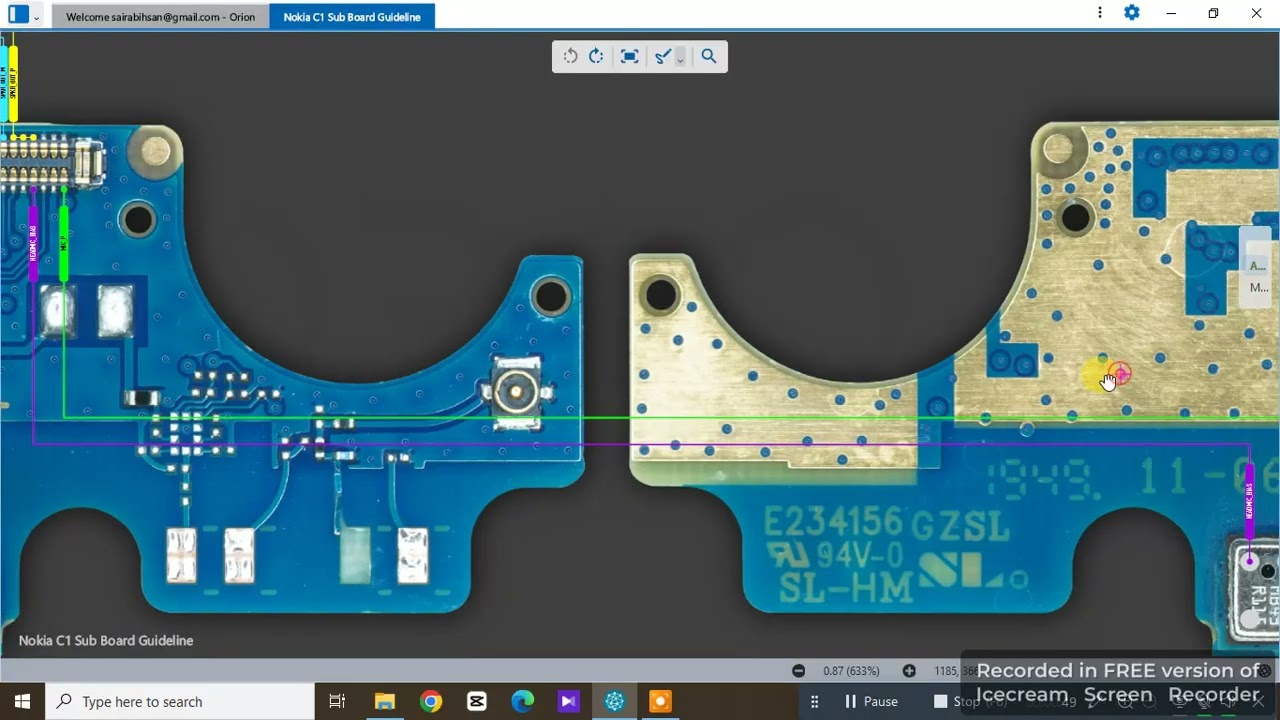The height and width of the screenshot is (720, 1280).
Task: Open File Explorer from taskbar
Action: click(x=385, y=701)
